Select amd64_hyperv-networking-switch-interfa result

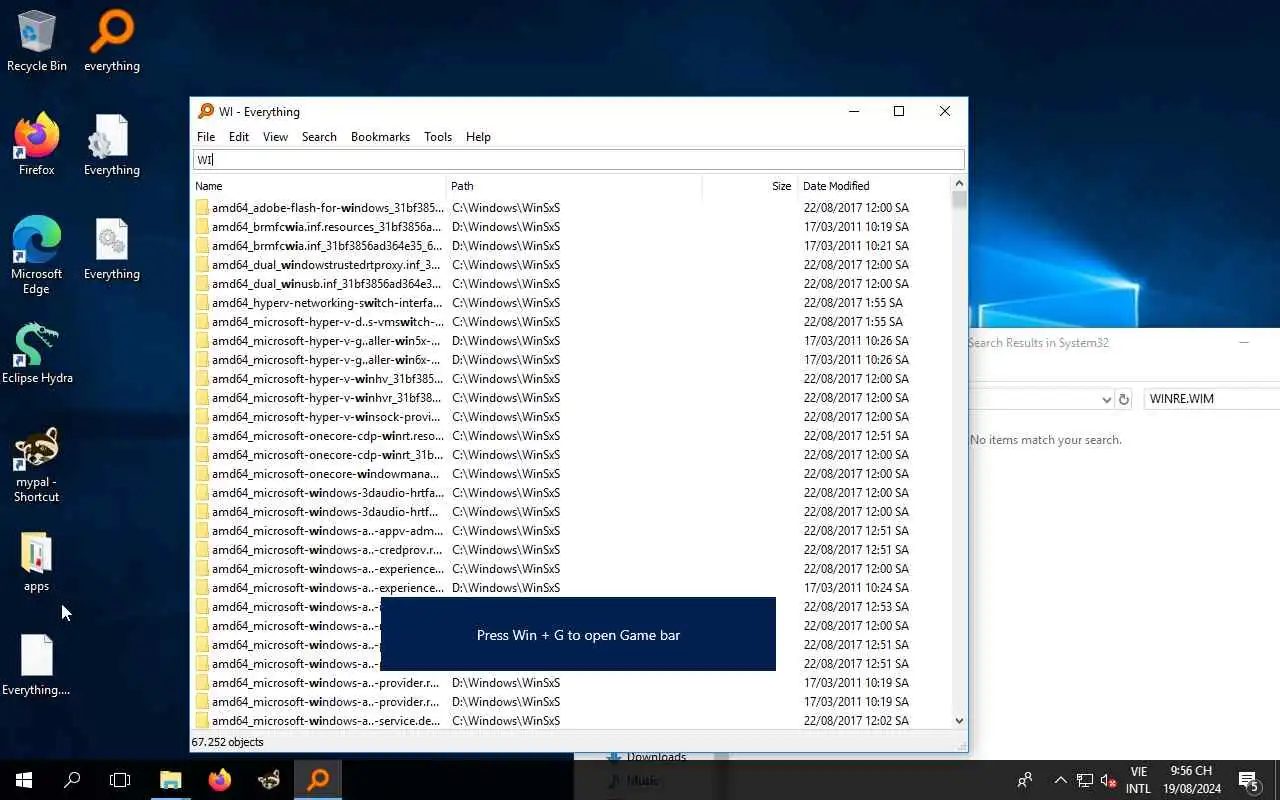coord(571,303)
